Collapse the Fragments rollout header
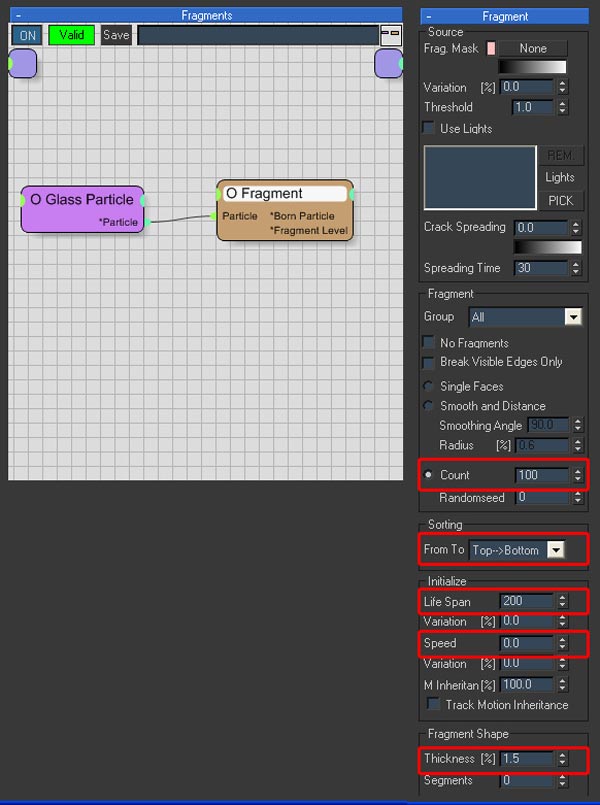 18,15
